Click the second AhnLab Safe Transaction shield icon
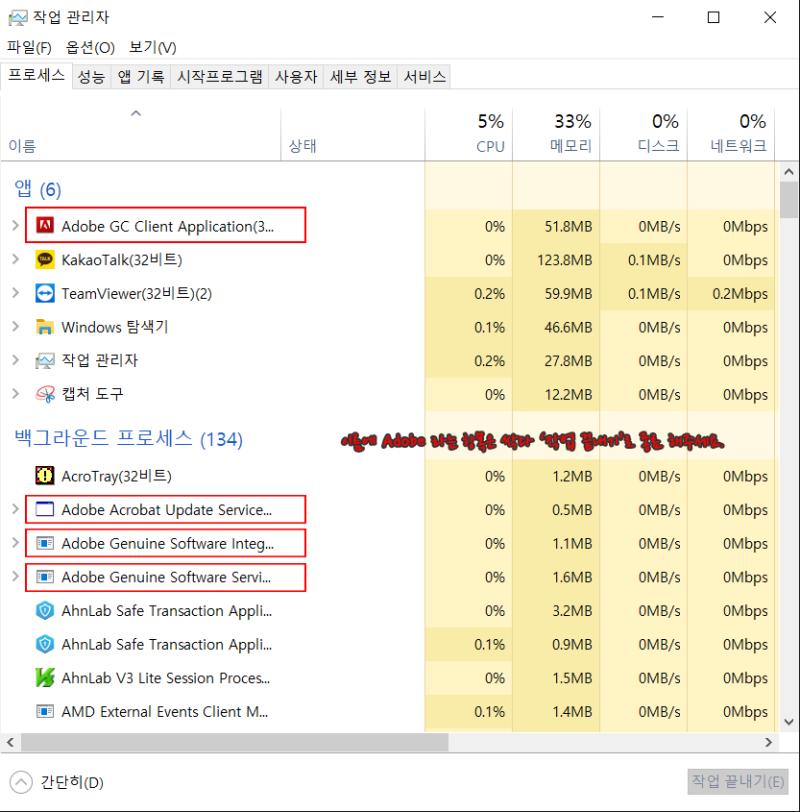Screen dimensions: 800x812 45,644
